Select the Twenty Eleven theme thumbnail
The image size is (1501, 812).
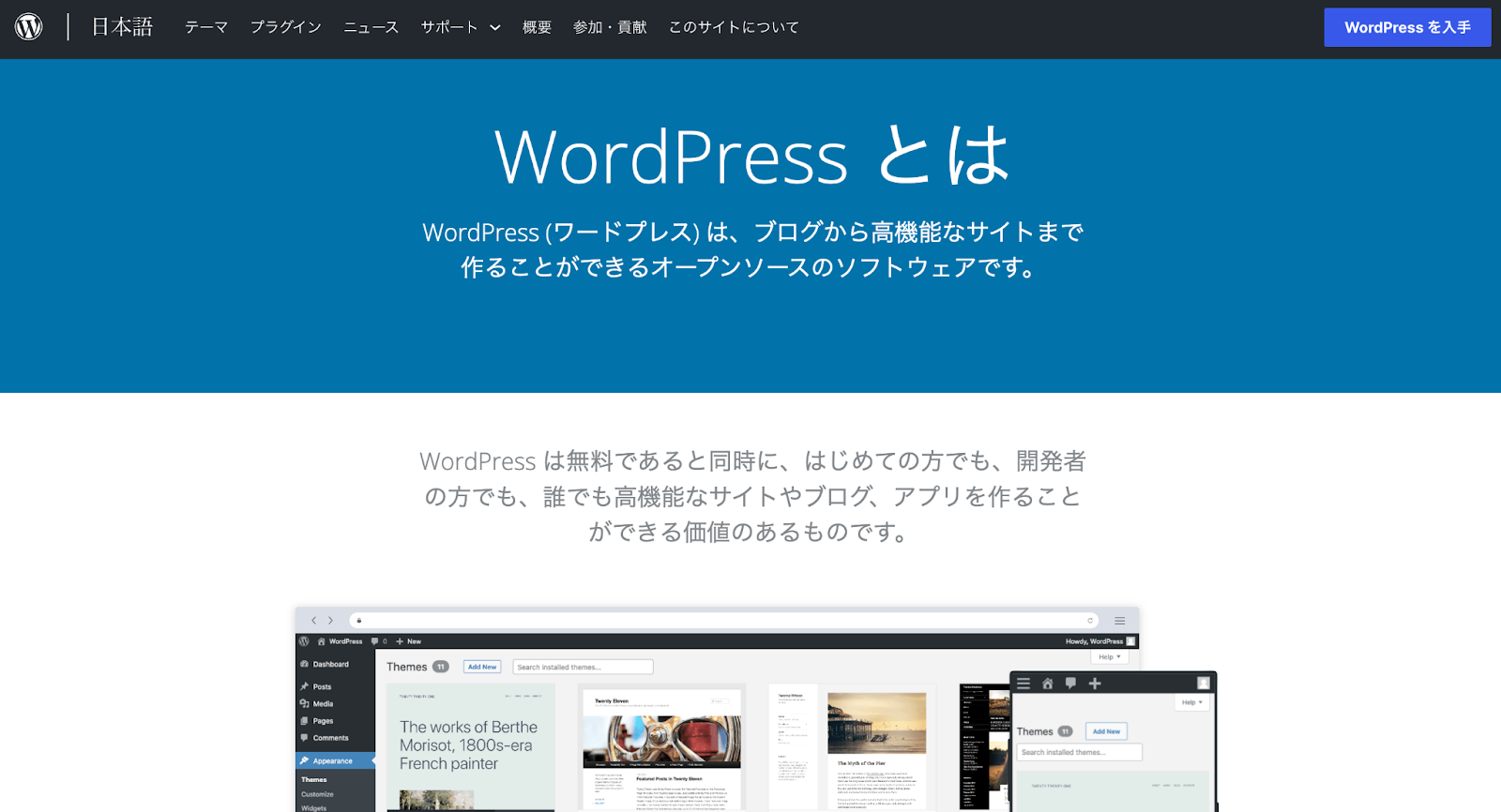661,747
